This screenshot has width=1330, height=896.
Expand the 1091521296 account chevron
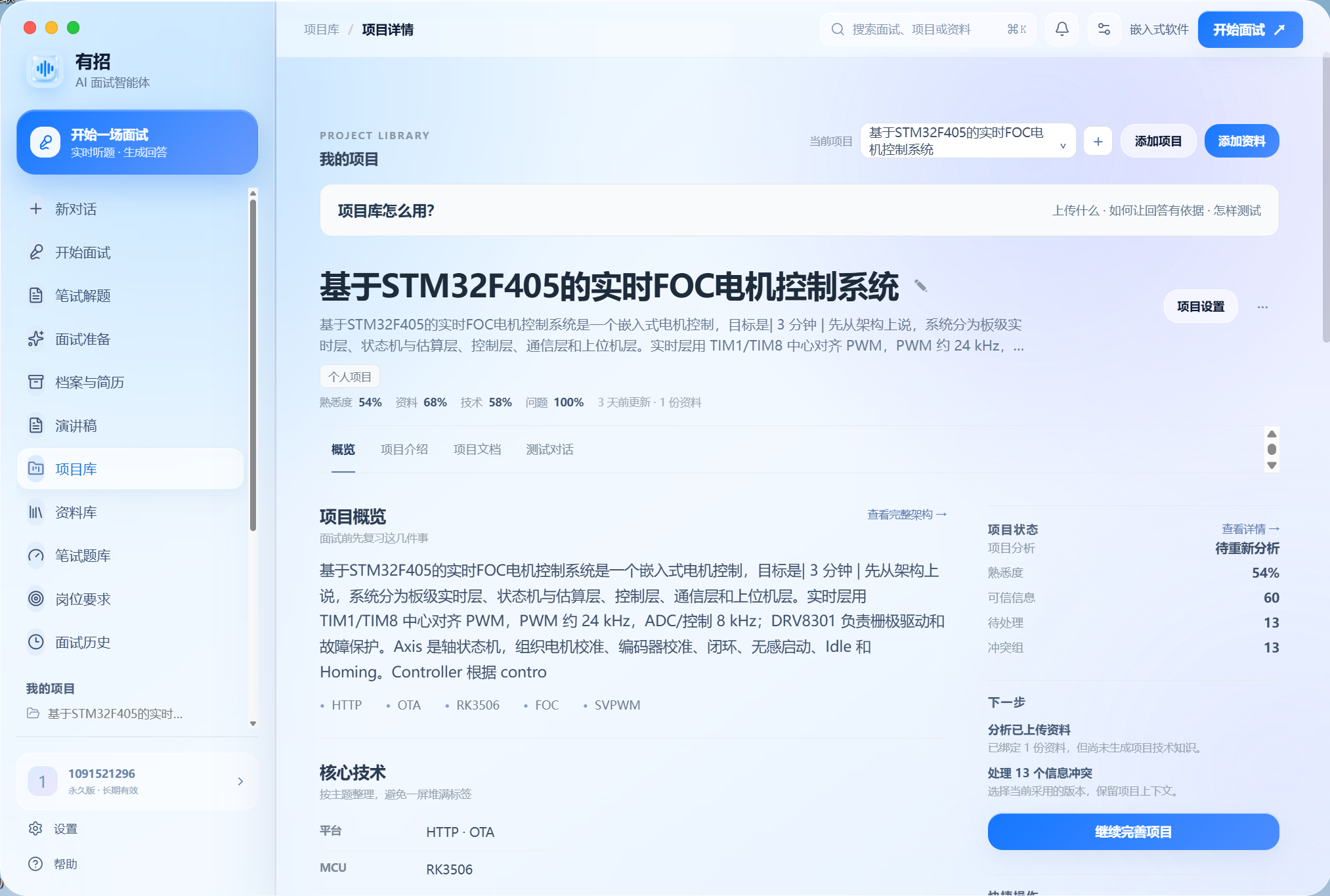click(x=240, y=781)
